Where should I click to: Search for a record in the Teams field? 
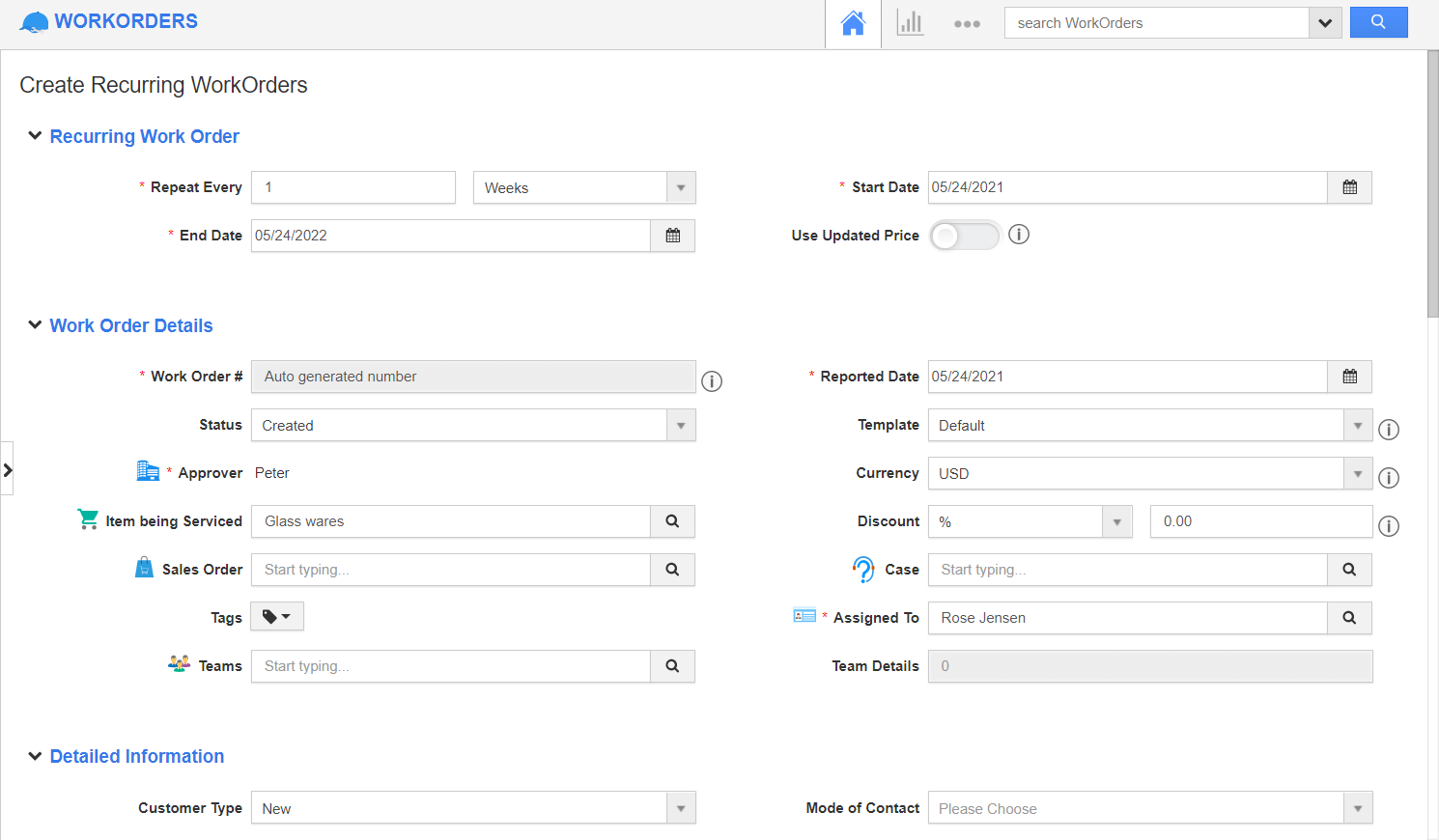(672, 665)
